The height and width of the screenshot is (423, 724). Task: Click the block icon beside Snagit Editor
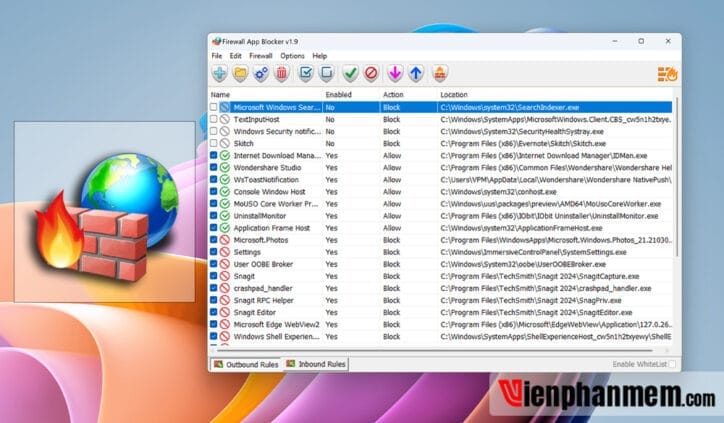(225, 312)
